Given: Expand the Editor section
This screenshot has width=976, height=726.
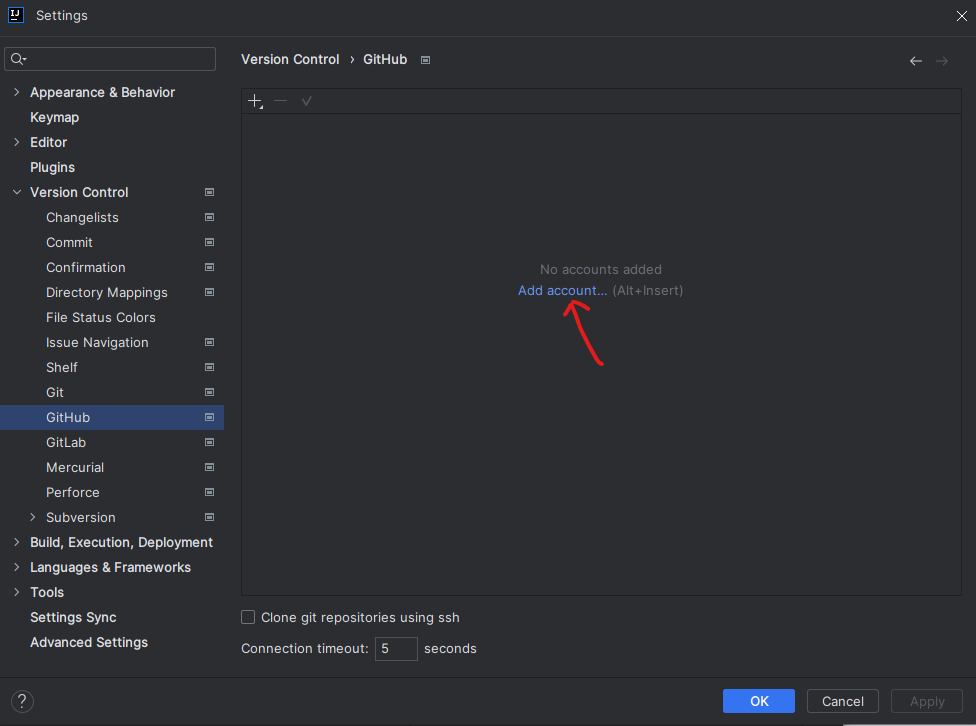Looking at the screenshot, I should tap(17, 142).
